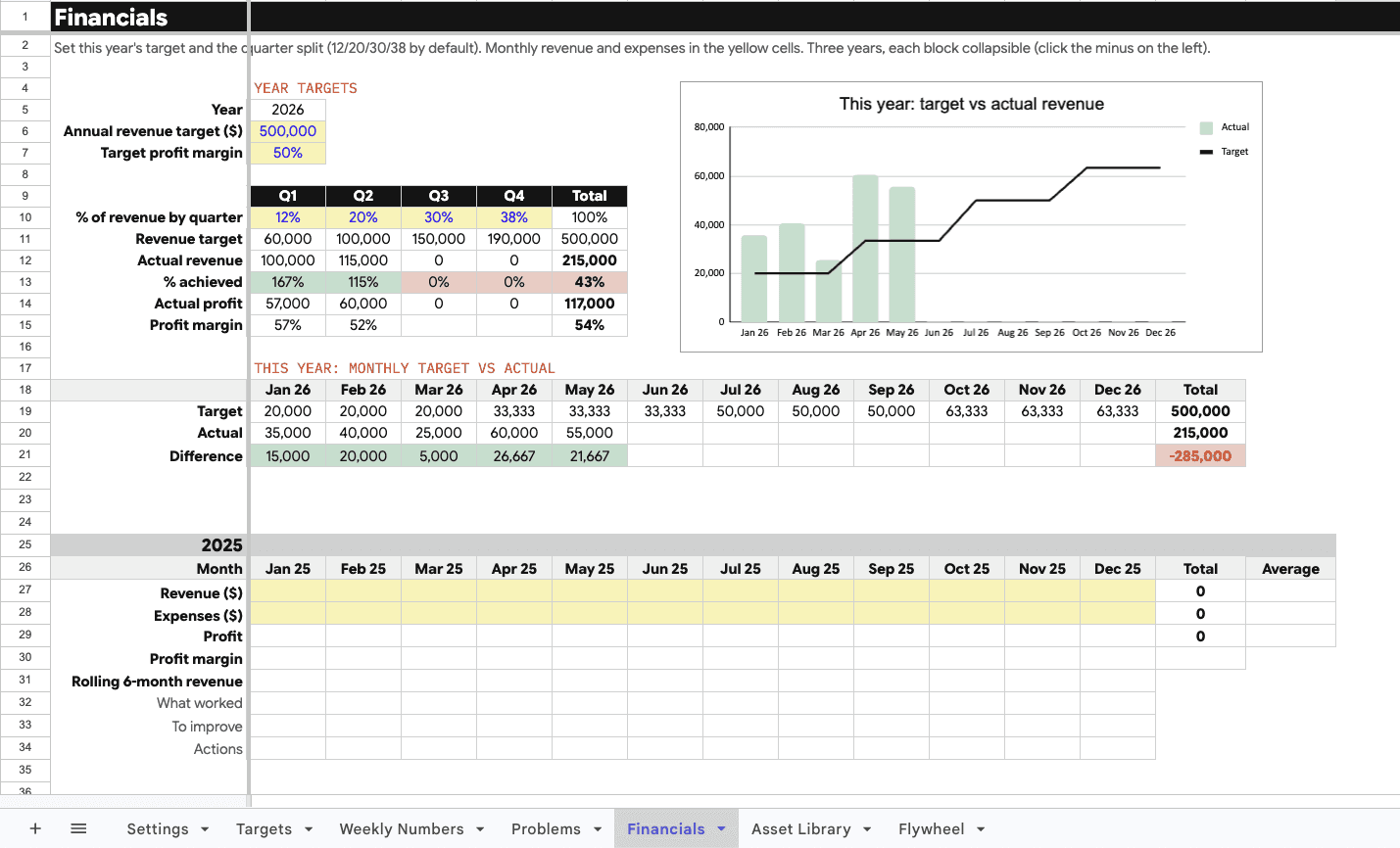
Task: Select the target profit margin cell 50%
Action: (x=288, y=153)
